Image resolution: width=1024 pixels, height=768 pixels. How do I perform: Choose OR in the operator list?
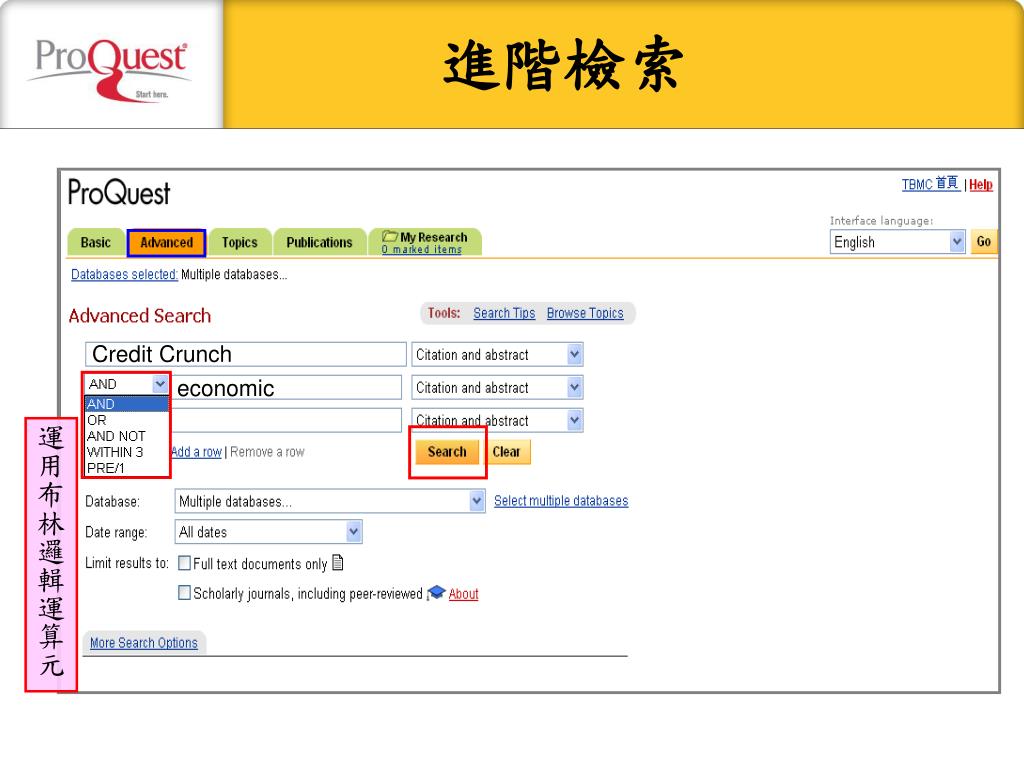pyautogui.click(x=127, y=420)
